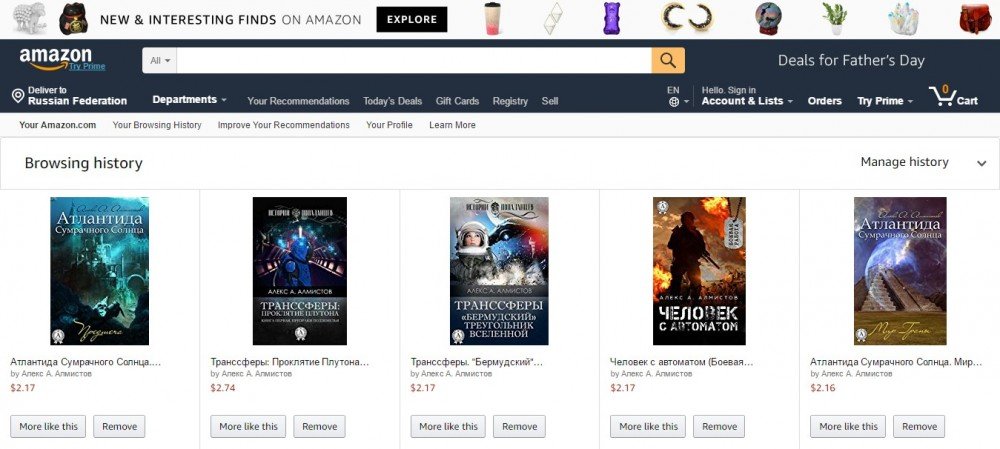
Task: Switch to Your Browsing History tab
Action: [157, 125]
